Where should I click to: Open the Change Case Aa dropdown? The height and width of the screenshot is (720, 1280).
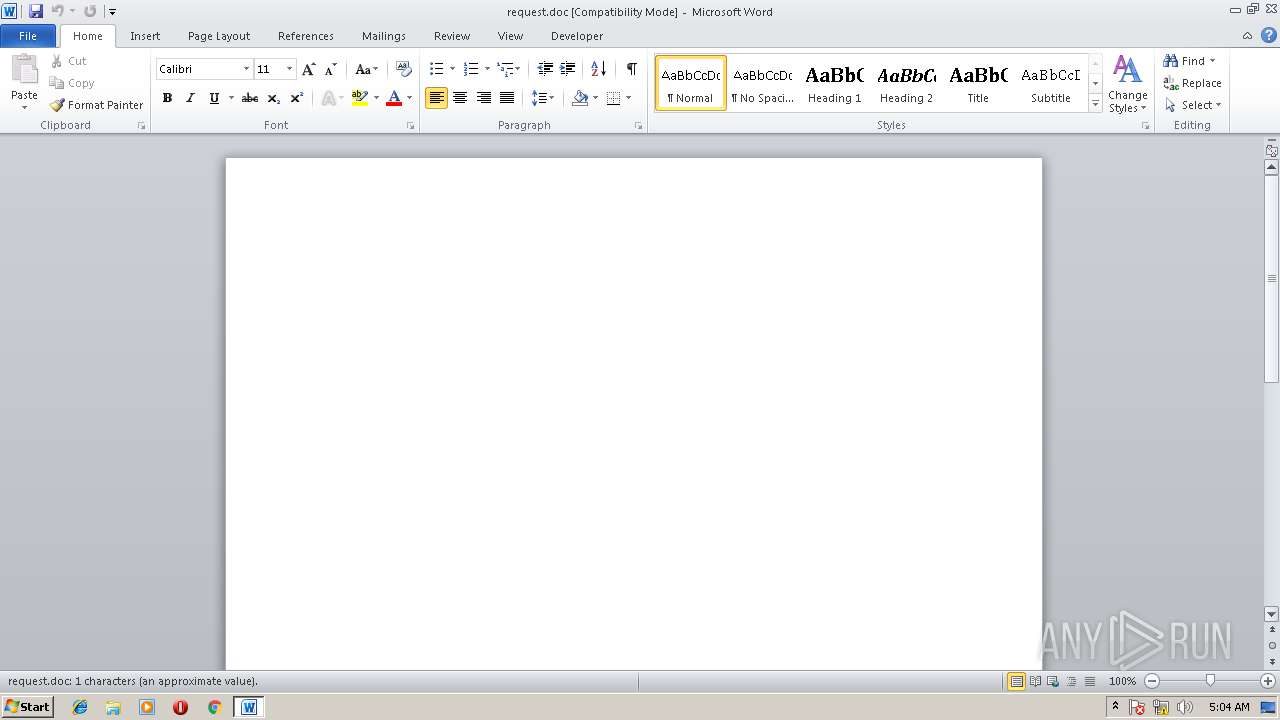tap(366, 69)
